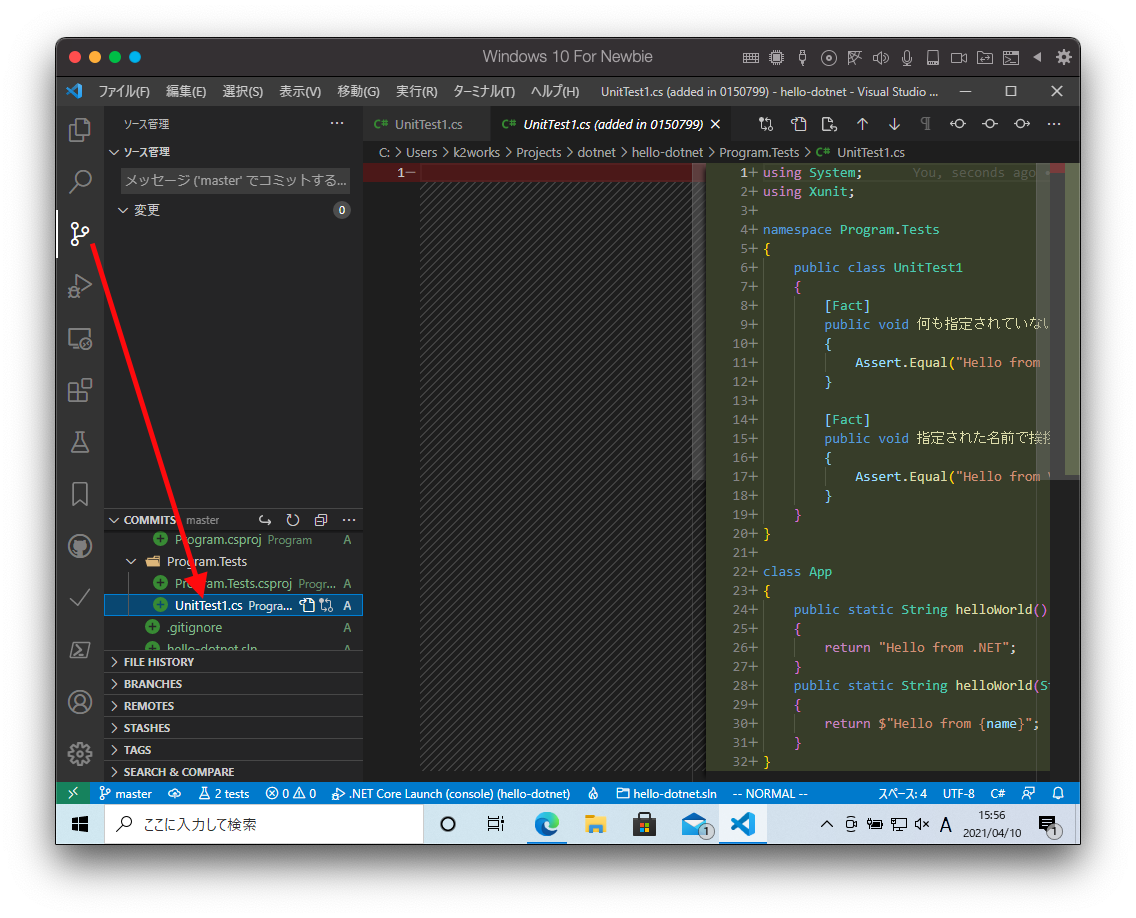Open the Explorer view in activity bar
Image resolution: width=1136 pixels, height=918 pixels.
point(80,130)
